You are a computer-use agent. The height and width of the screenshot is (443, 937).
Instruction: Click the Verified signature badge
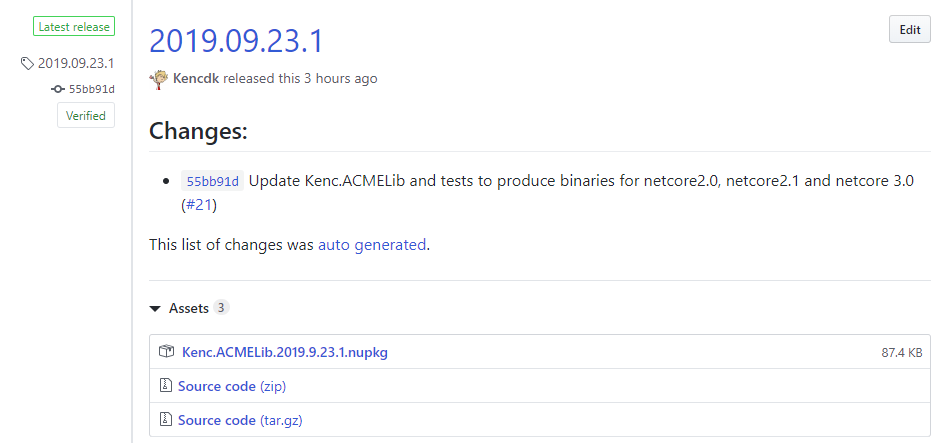(x=85, y=115)
